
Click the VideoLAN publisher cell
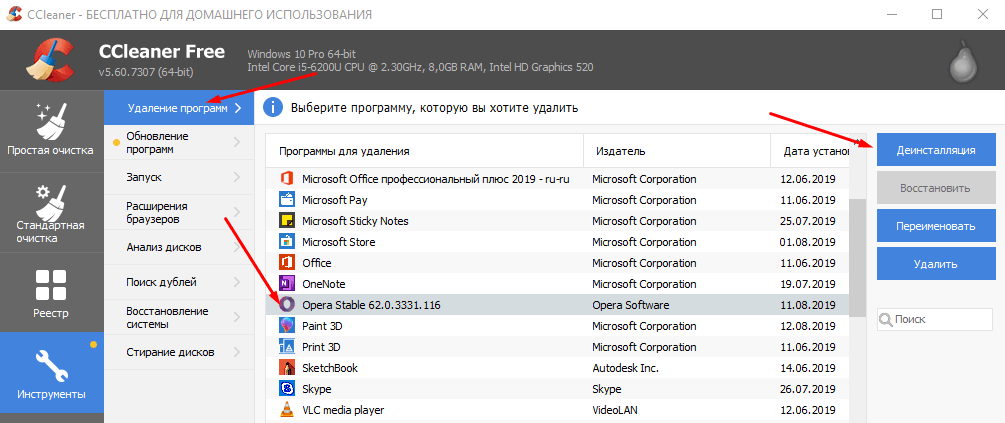[615, 410]
